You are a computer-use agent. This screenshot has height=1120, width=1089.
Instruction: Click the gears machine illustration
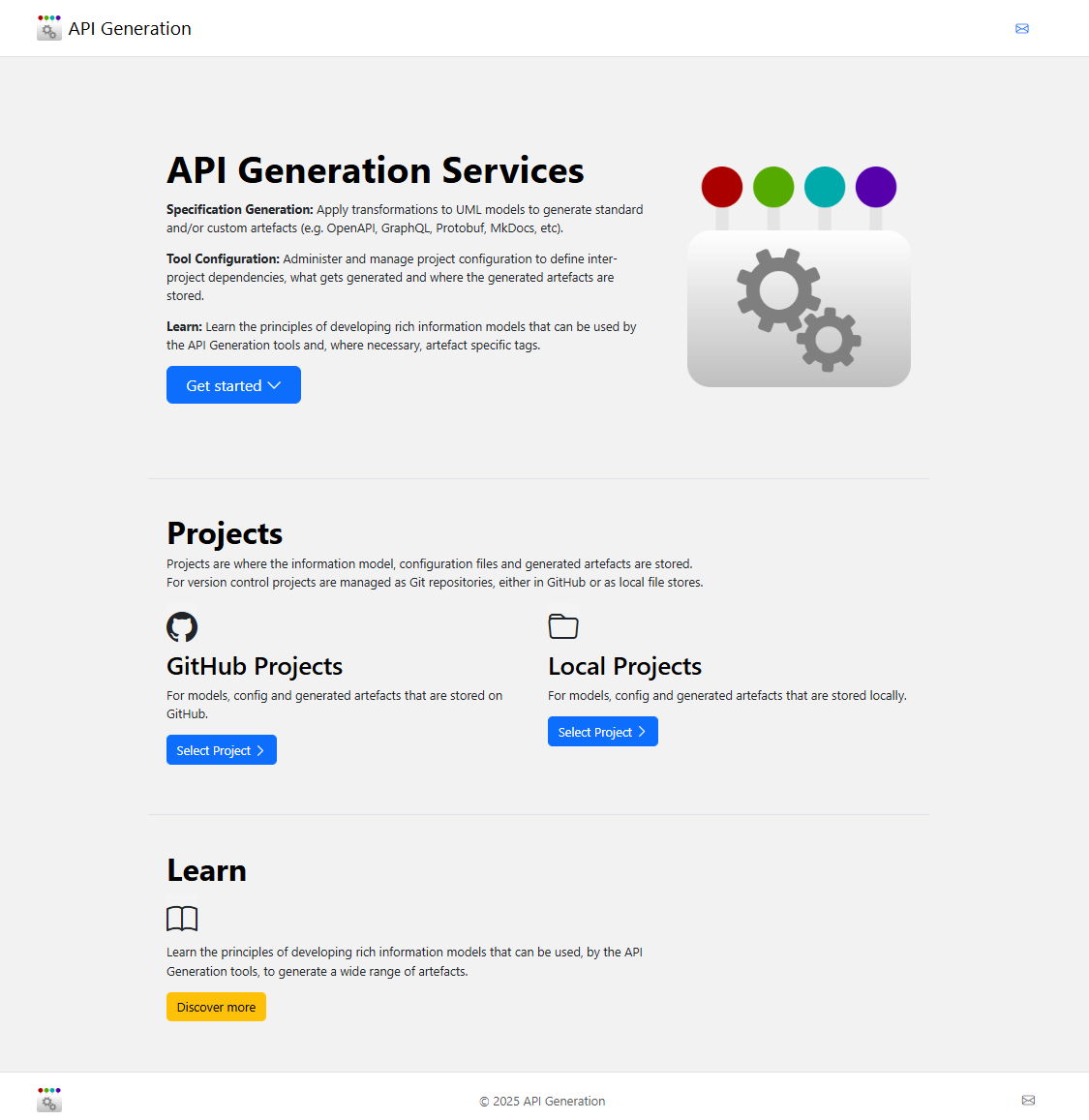(799, 308)
